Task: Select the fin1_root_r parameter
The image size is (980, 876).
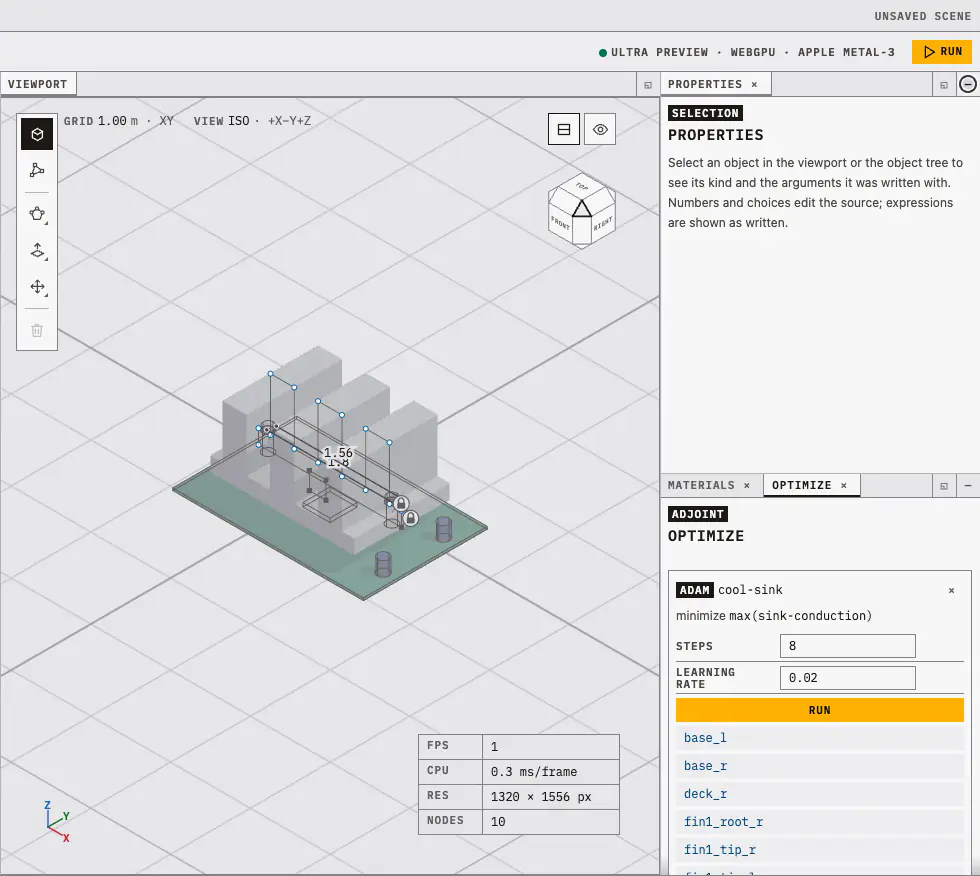Action: click(819, 822)
